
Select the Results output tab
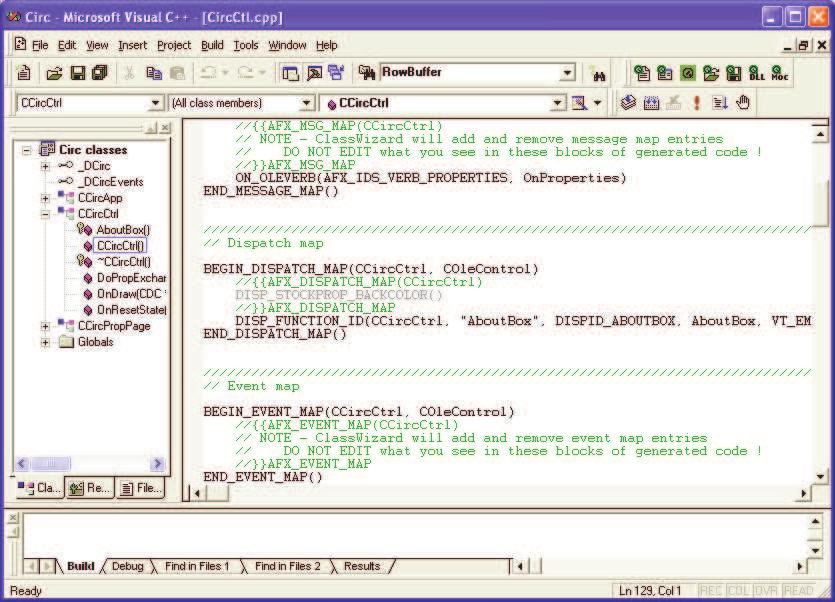pyautogui.click(x=362, y=566)
